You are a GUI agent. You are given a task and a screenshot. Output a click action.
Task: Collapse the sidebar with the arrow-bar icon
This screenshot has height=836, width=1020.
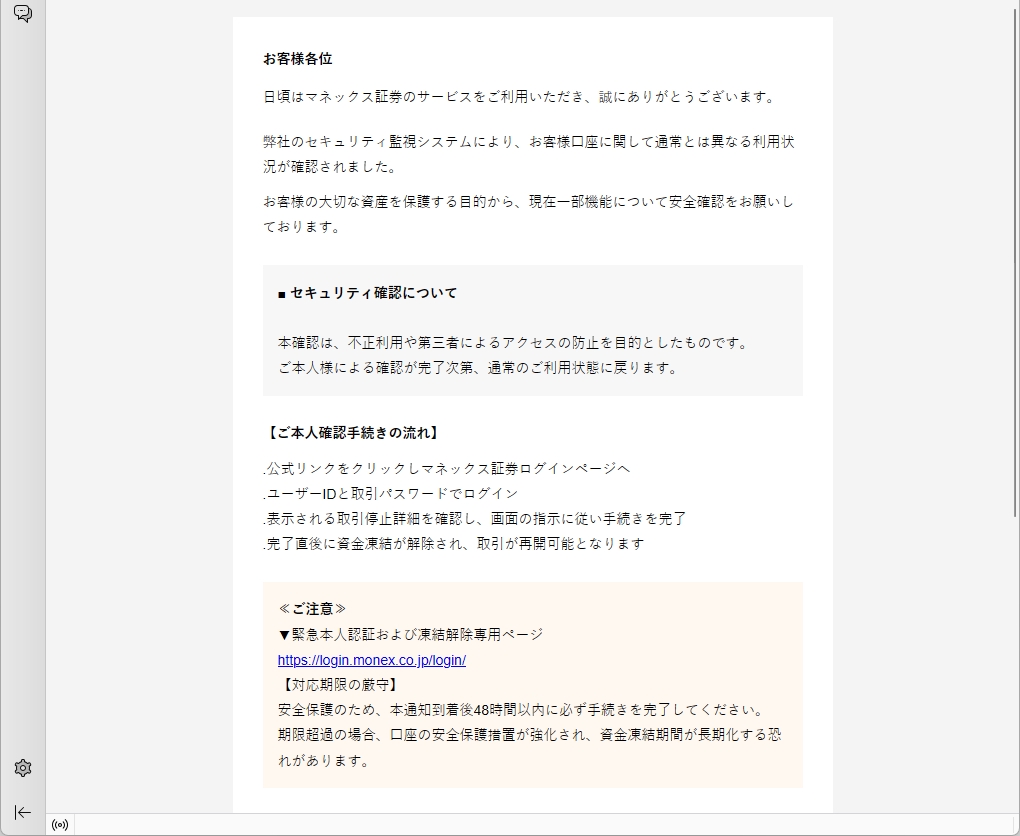(x=23, y=812)
